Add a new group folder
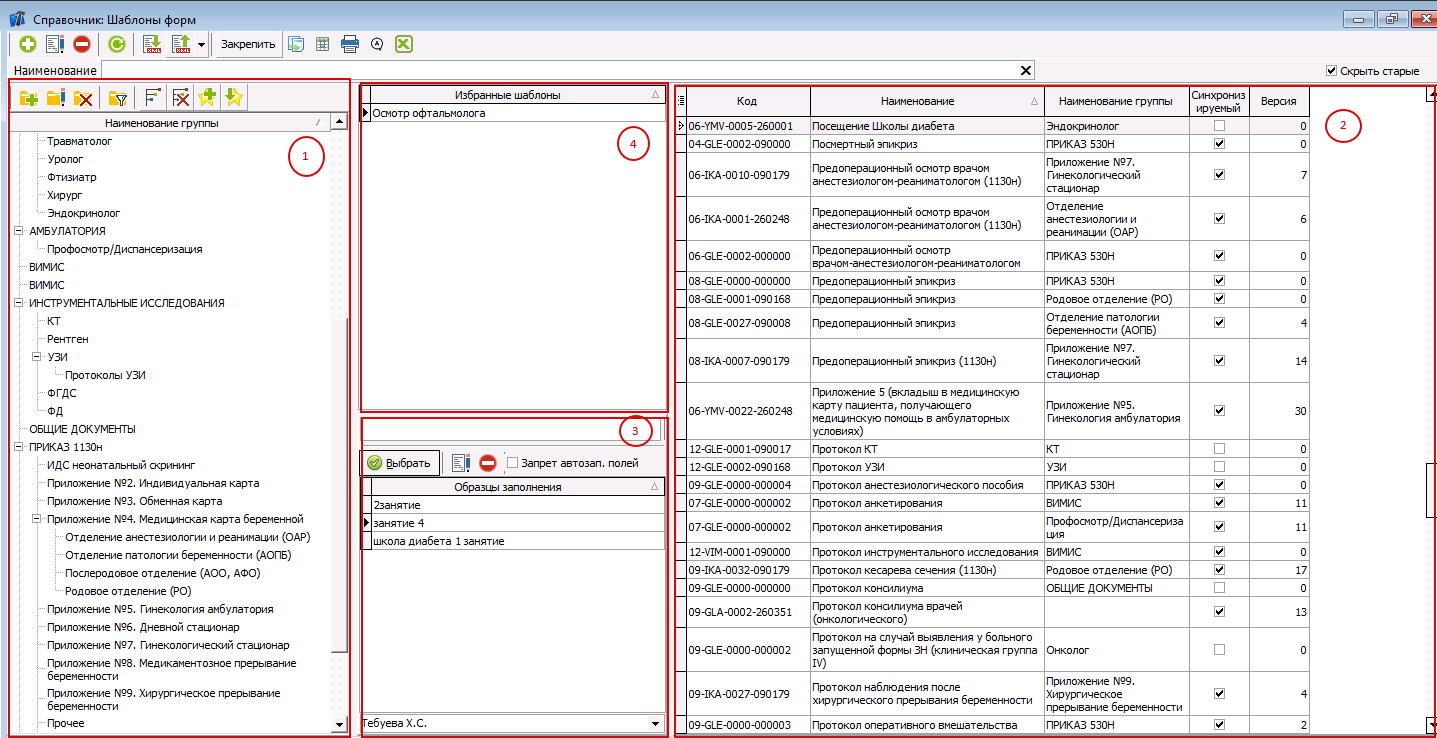Viewport: 1437px width, 738px height. pyautogui.click(x=28, y=98)
